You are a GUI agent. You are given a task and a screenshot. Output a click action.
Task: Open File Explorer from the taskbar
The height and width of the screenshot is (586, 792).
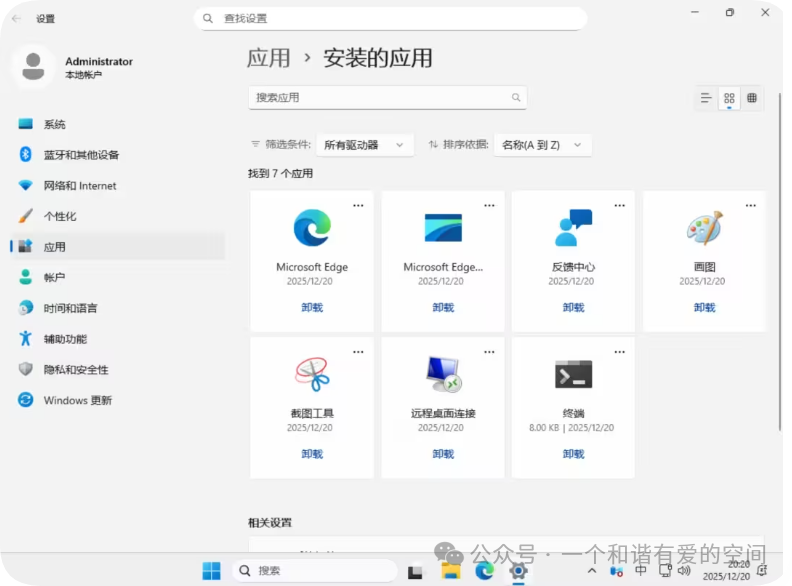(x=451, y=571)
